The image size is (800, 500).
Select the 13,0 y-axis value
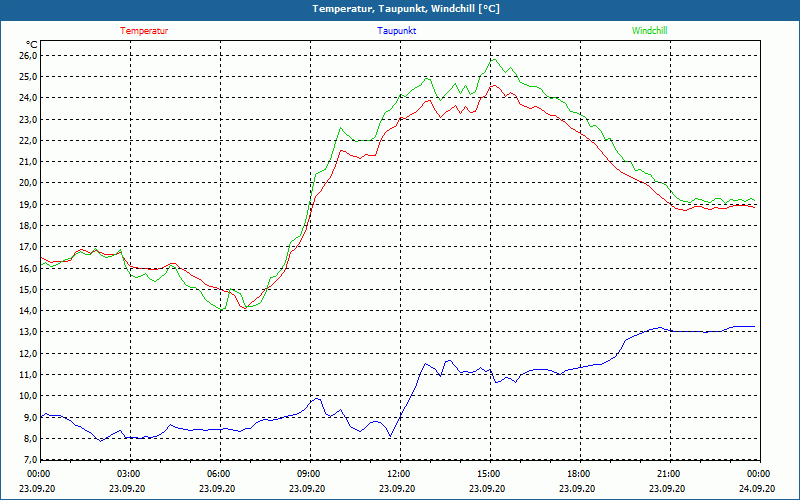[x=28, y=332]
